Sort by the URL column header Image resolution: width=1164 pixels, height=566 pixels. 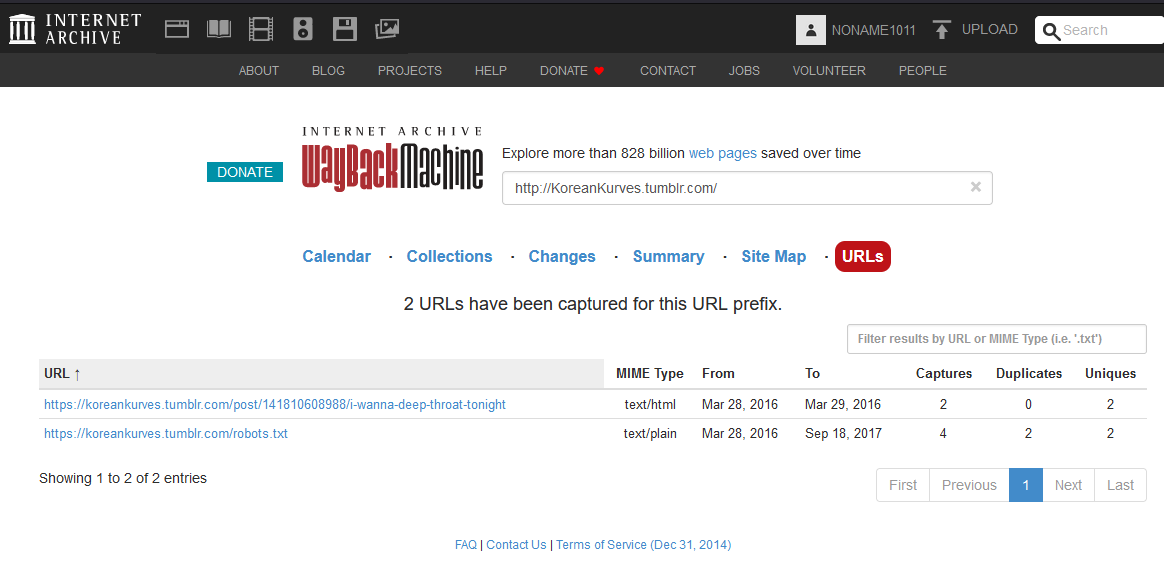pos(321,374)
